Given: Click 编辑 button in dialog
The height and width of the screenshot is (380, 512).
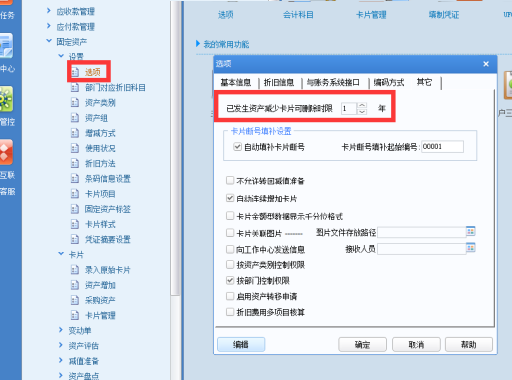Looking at the screenshot, I should click(241, 344).
